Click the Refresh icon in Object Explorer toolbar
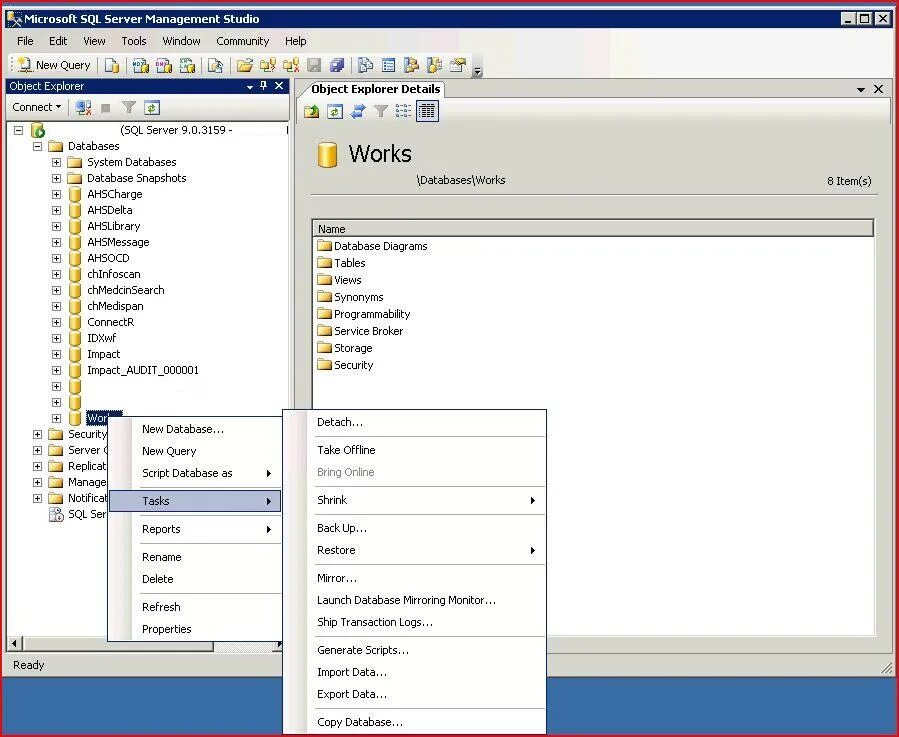The image size is (899, 737). [x=152, y=107]
